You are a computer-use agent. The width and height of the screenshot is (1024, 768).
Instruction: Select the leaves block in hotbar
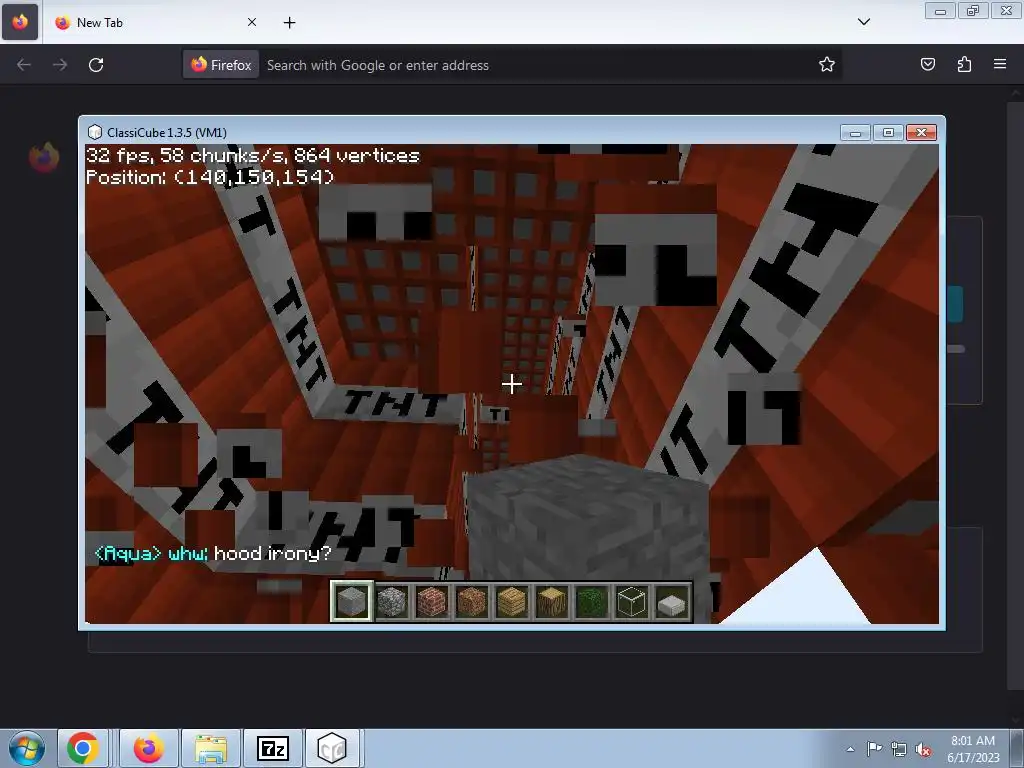click(x=592, y=601)
